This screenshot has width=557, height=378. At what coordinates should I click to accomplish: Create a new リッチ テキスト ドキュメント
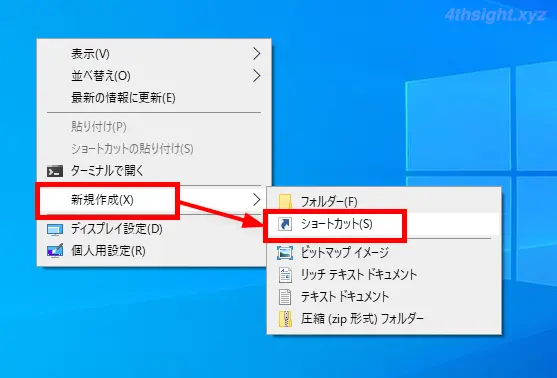[x=384, y=275]
